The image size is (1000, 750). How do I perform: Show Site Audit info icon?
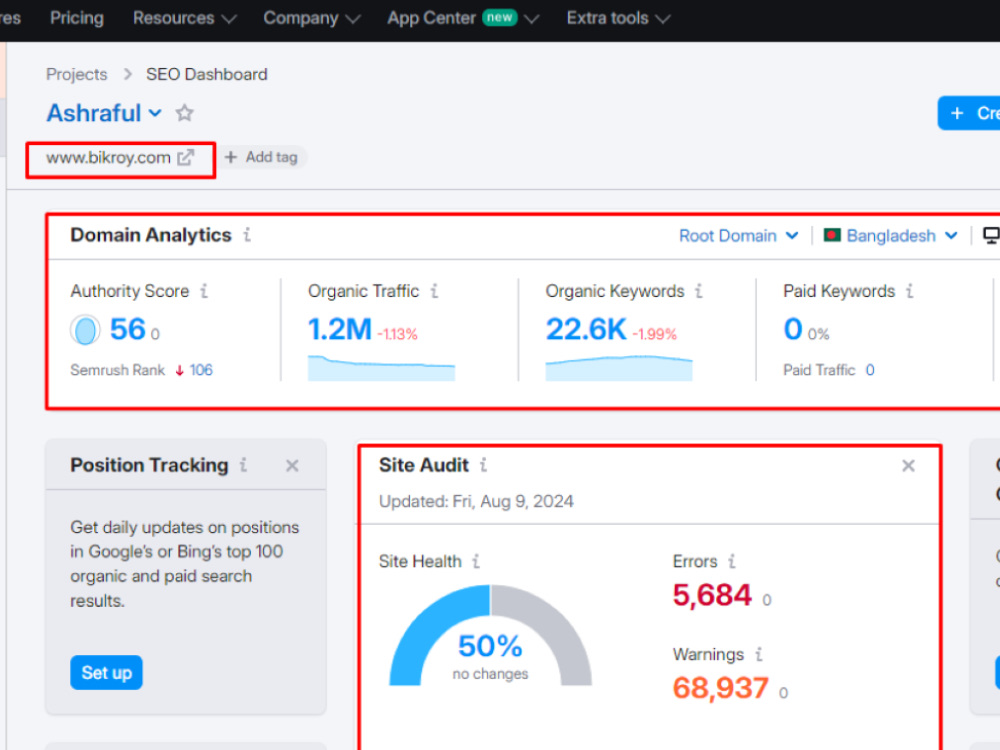click(483, 465)
